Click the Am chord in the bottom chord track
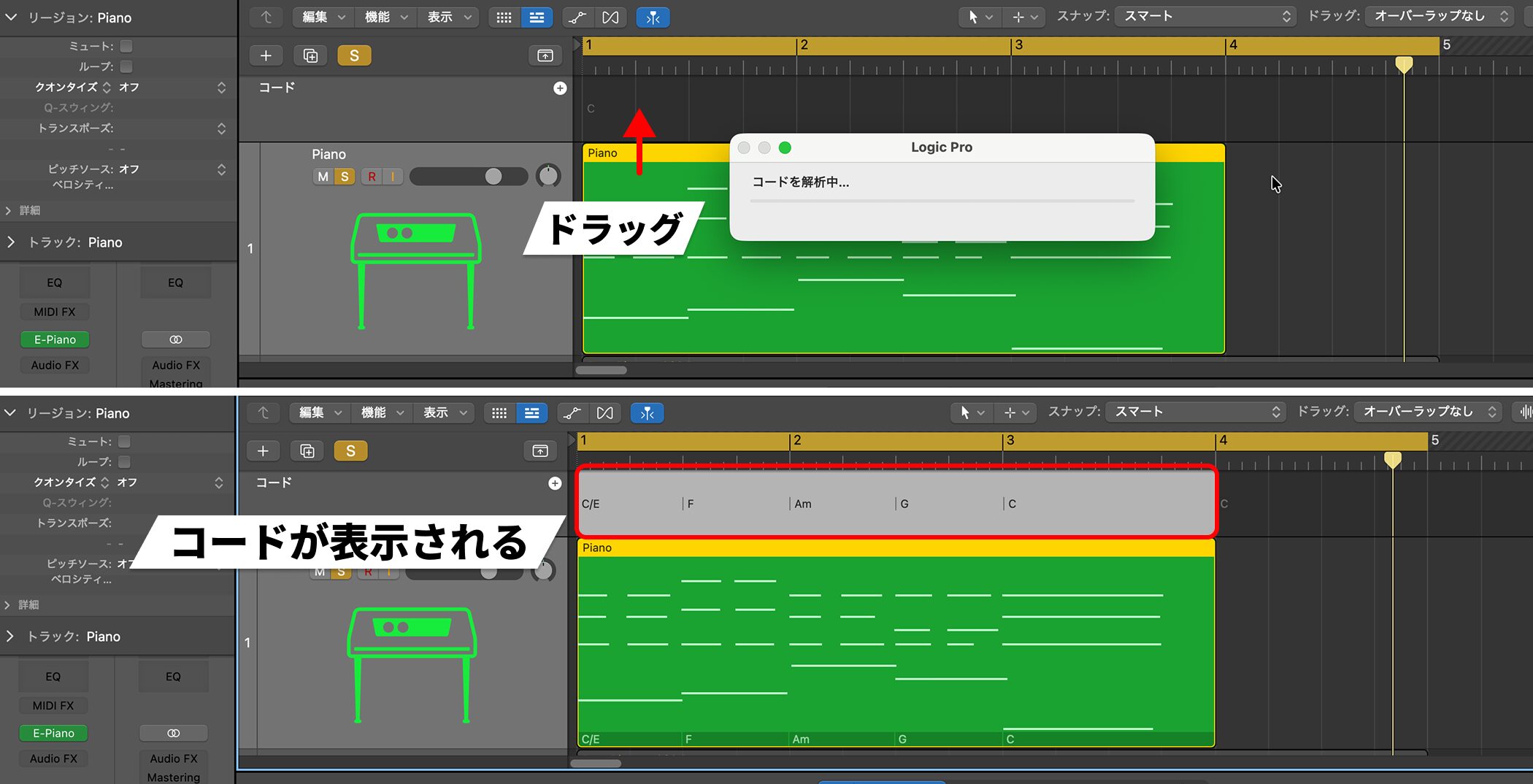The image size is (1533, 784). [803, 504]
